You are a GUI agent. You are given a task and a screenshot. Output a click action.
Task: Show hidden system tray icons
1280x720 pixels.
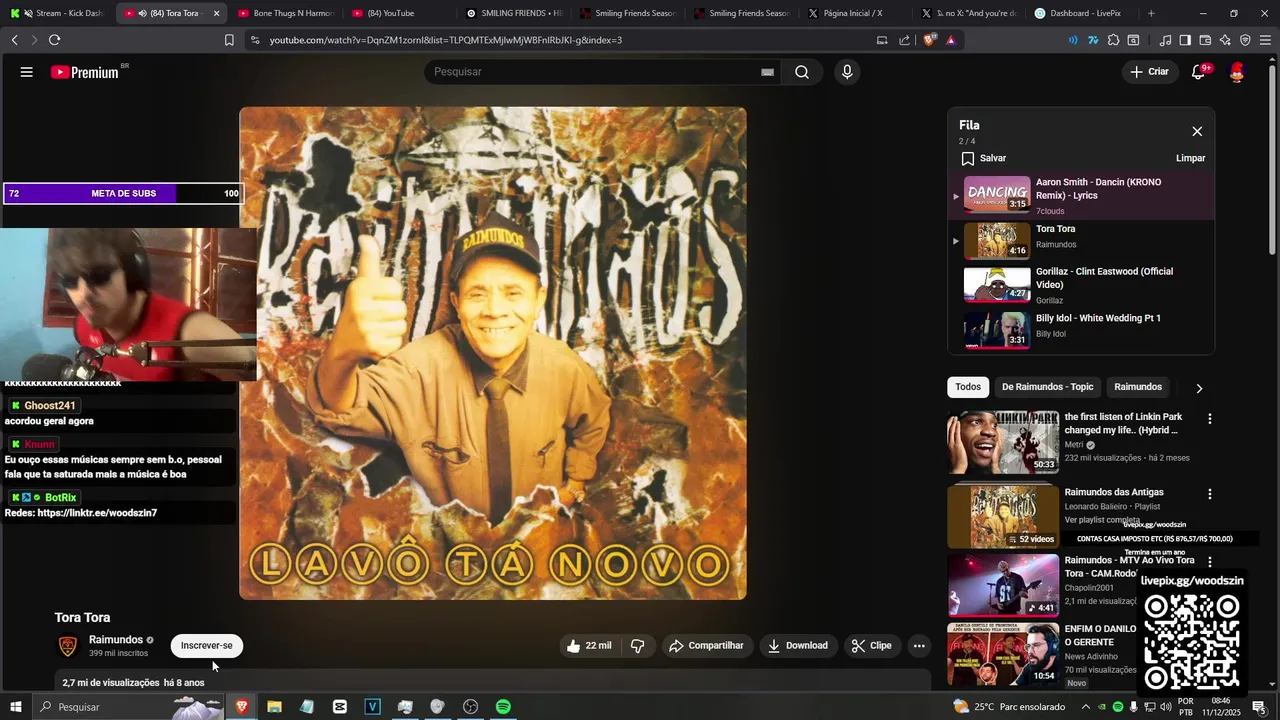(x=1086, y=707)
